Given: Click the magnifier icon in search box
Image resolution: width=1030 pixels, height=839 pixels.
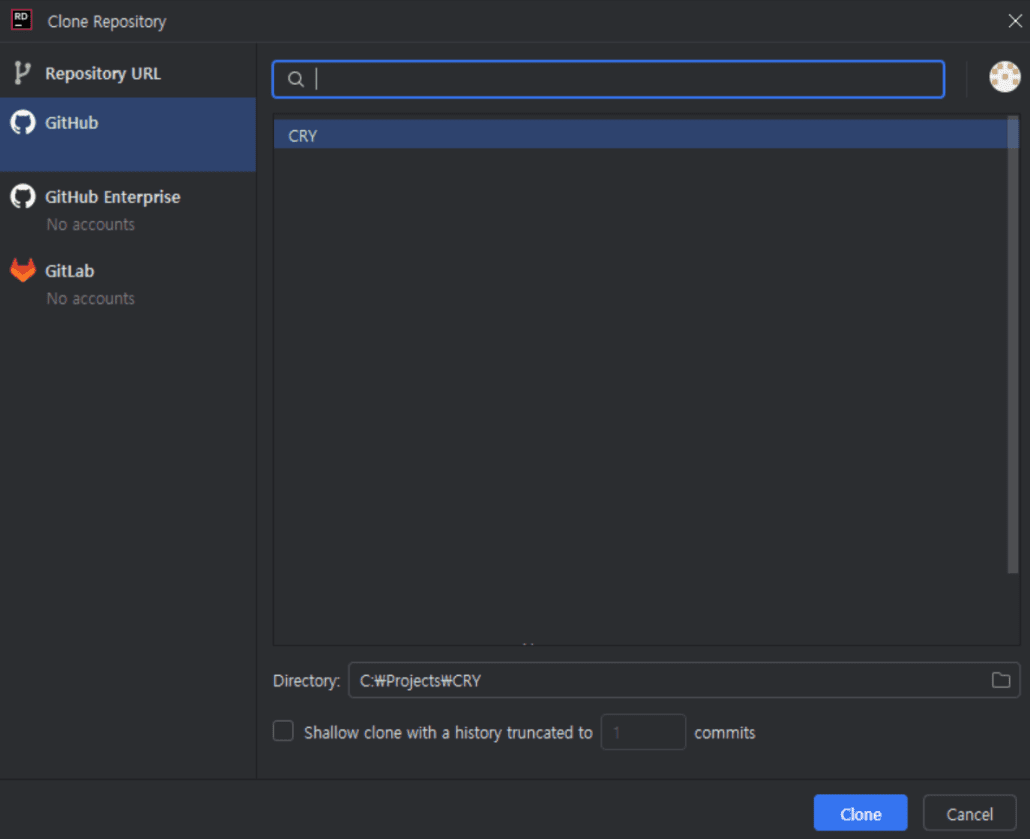Looking at the screenshot, I should click(x=296, y=79).
